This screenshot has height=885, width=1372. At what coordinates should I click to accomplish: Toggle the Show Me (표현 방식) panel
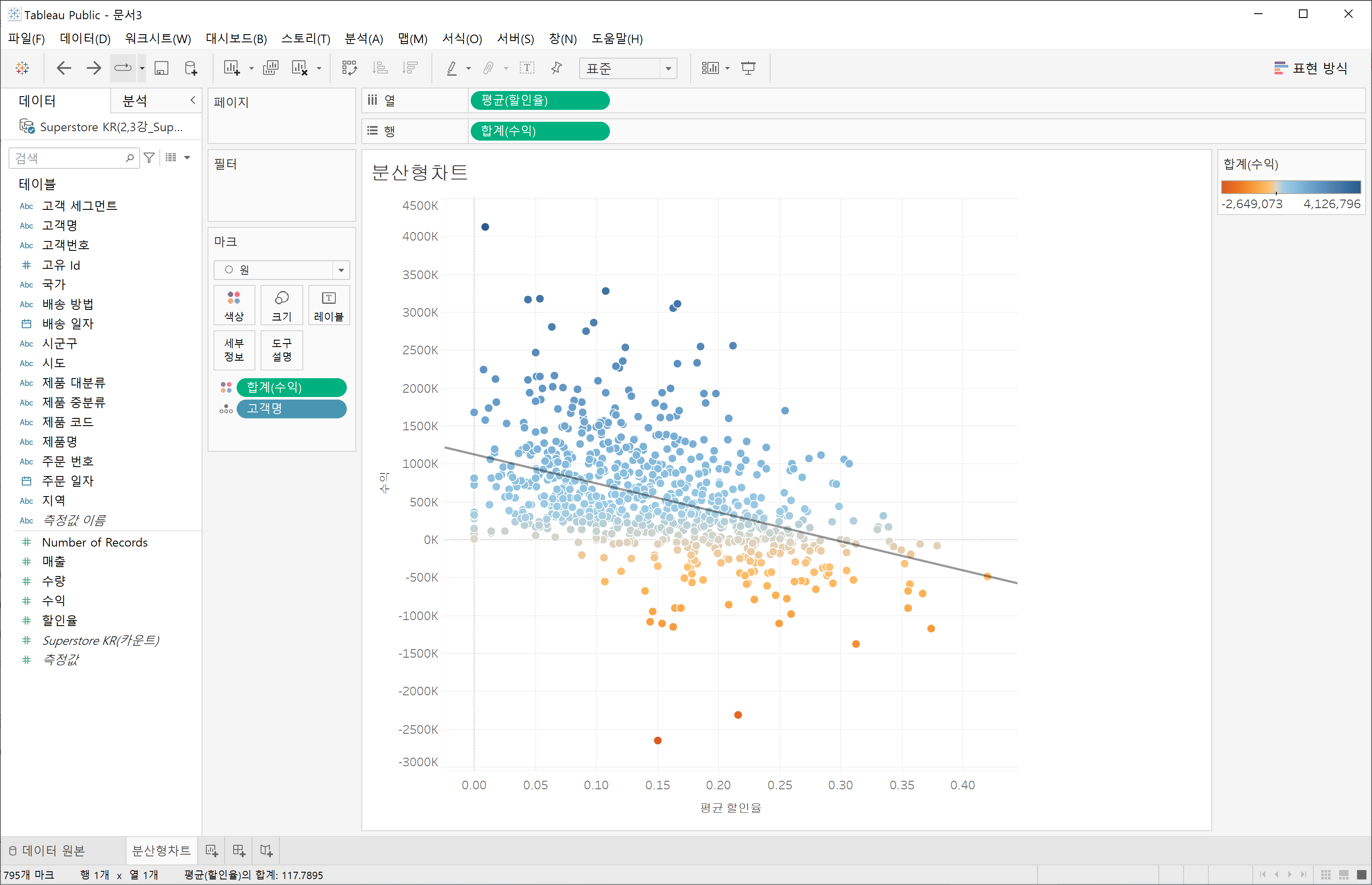point(1310,68)
